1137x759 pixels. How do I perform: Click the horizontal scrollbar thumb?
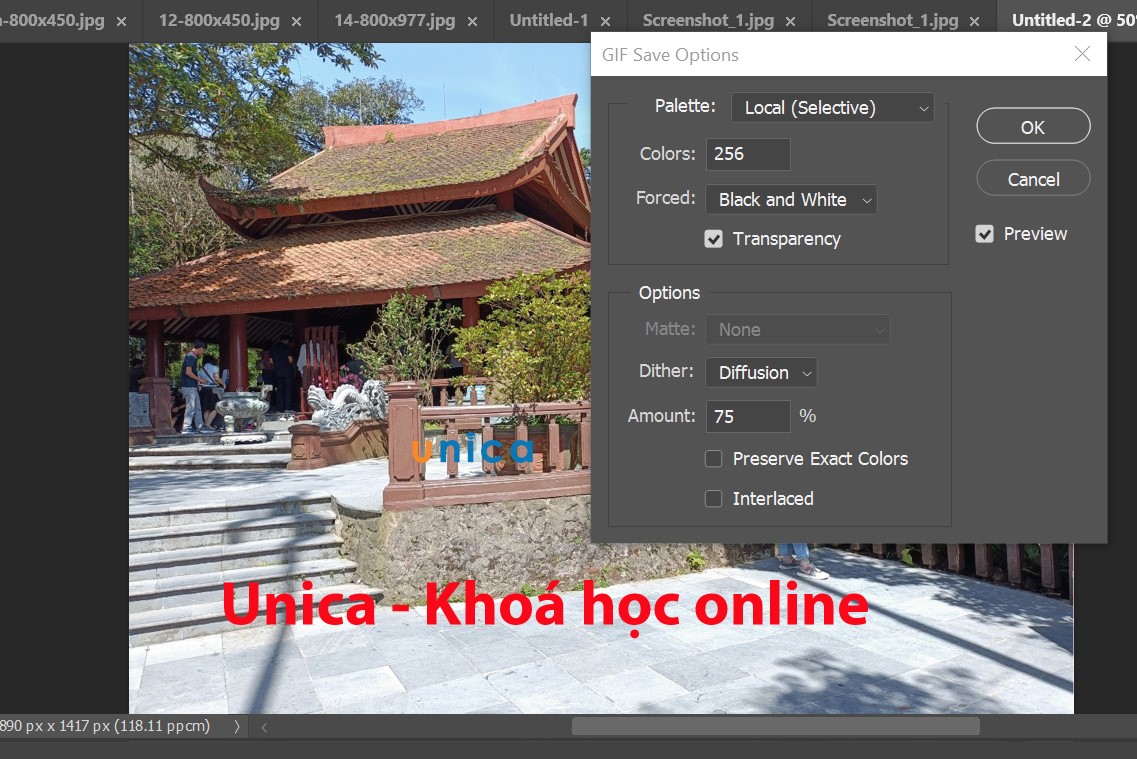coord(775,727)
